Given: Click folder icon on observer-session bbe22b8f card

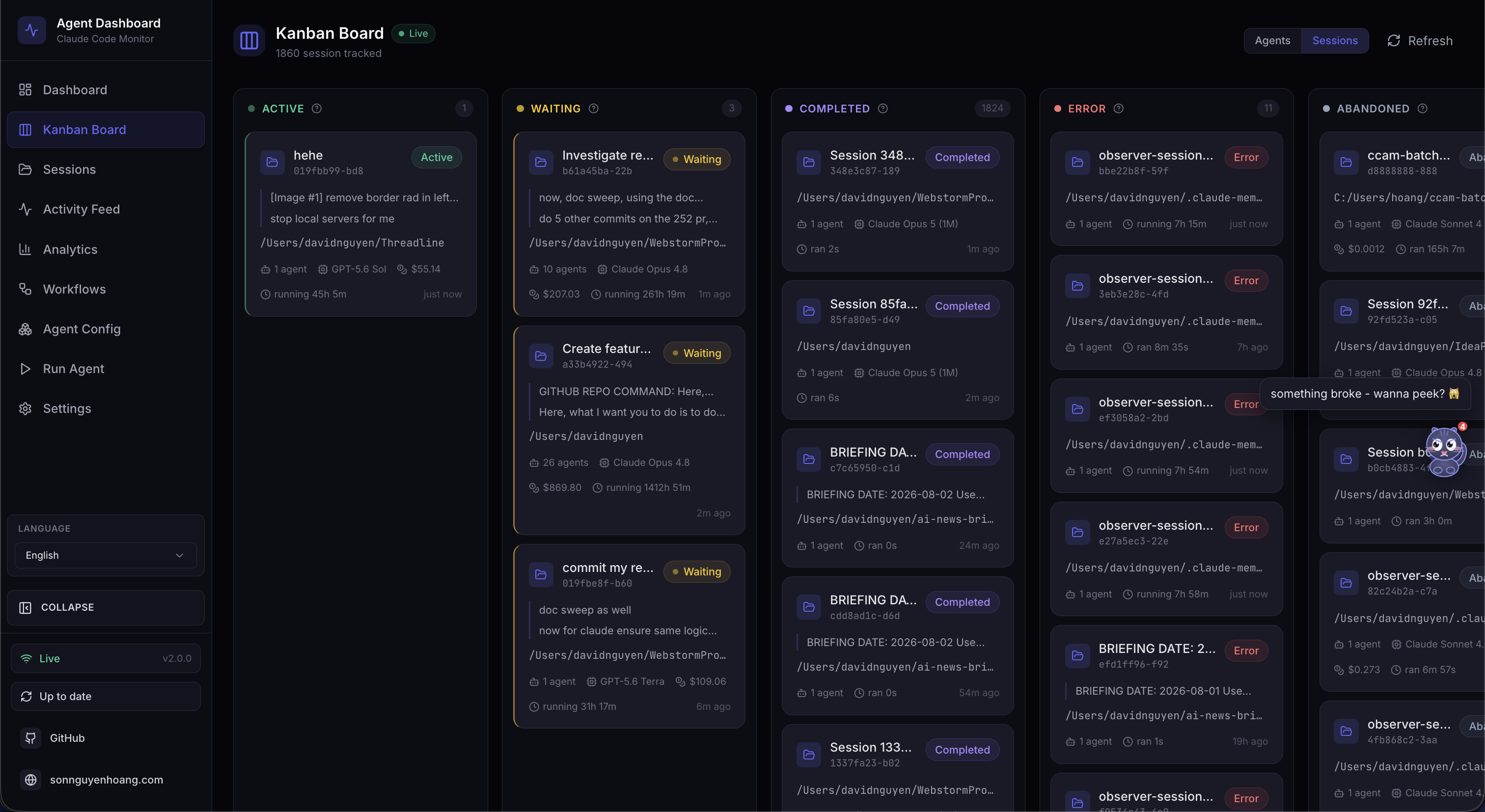Looking at the screenshot, I should (x=1077, y=162).
